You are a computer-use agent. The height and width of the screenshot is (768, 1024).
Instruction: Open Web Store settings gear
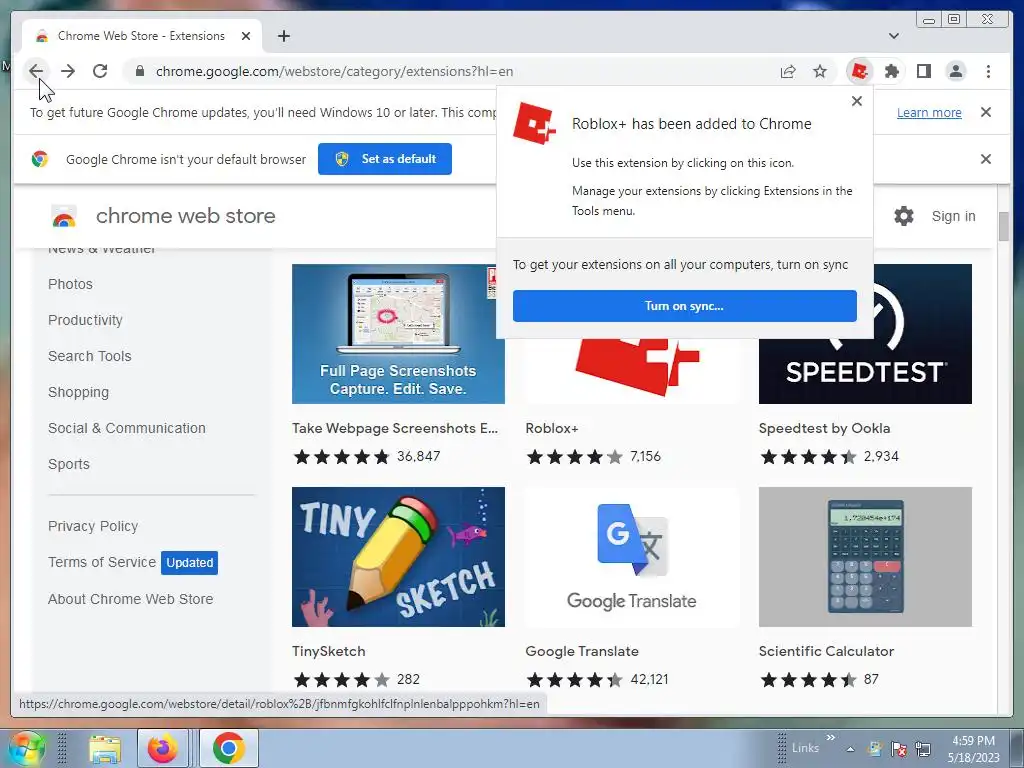904,216
